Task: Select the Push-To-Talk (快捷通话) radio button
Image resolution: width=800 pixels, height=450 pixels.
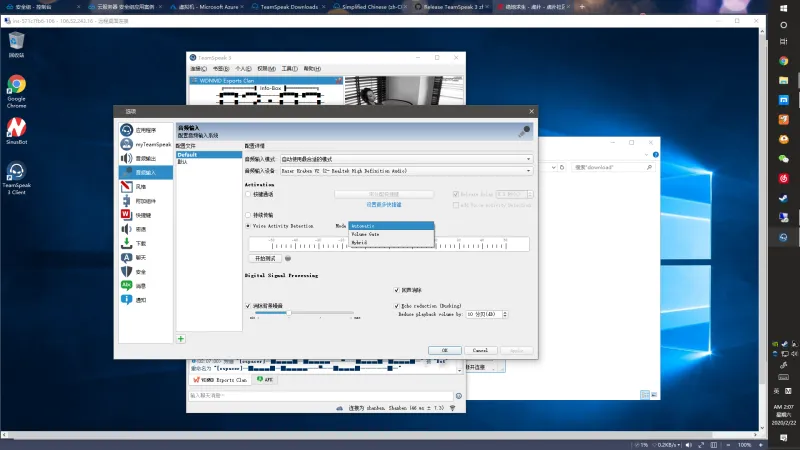Action: click(x=248, y=194)
